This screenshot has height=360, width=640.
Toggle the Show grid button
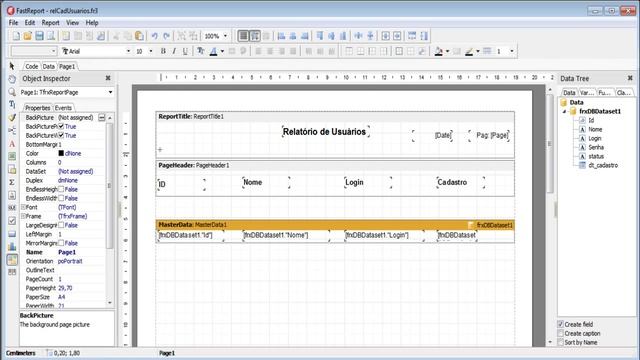point(244,36)
